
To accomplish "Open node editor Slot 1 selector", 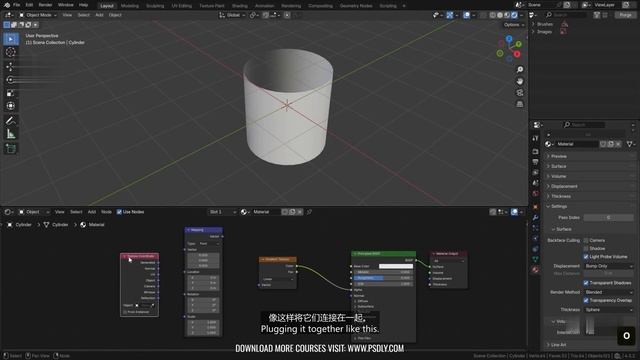I will 222,212.
